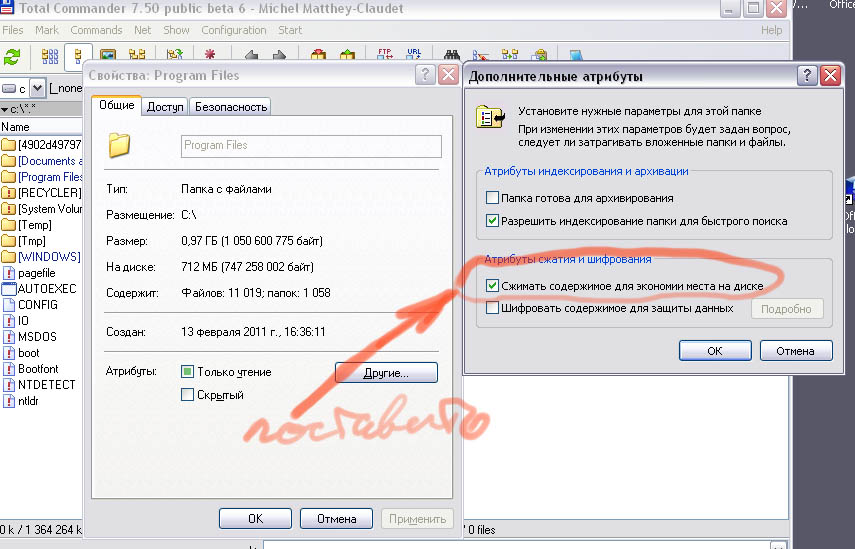This screenshot has width=855, height=549.
Task: Click the copy names toolbar icon
Action: click(x=539, y=55)
